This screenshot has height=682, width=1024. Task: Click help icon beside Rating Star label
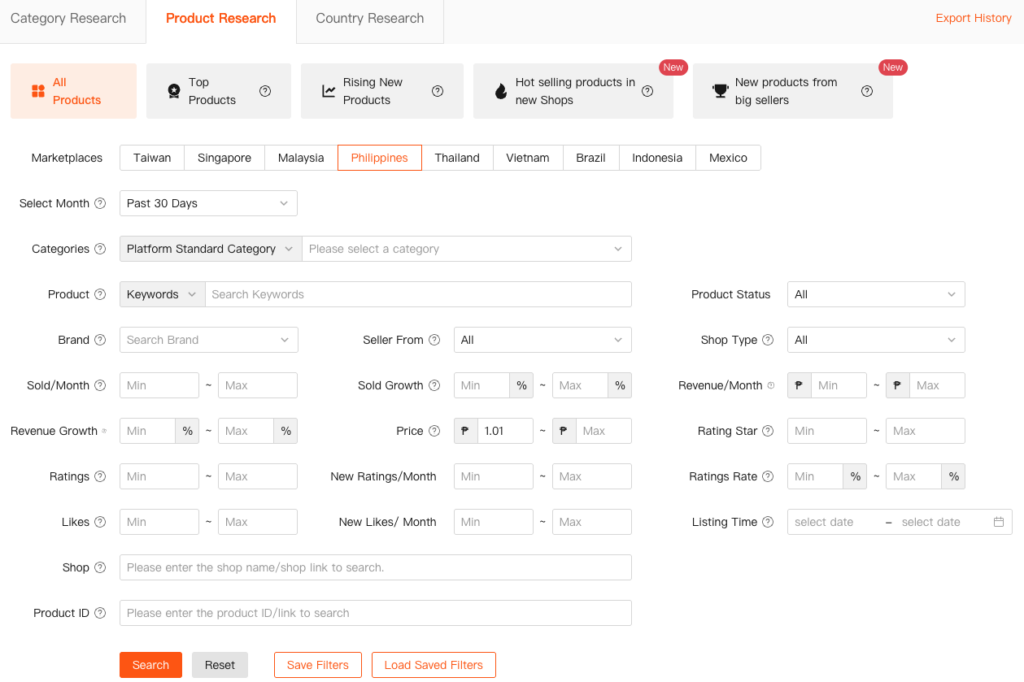tap(767, 431)
